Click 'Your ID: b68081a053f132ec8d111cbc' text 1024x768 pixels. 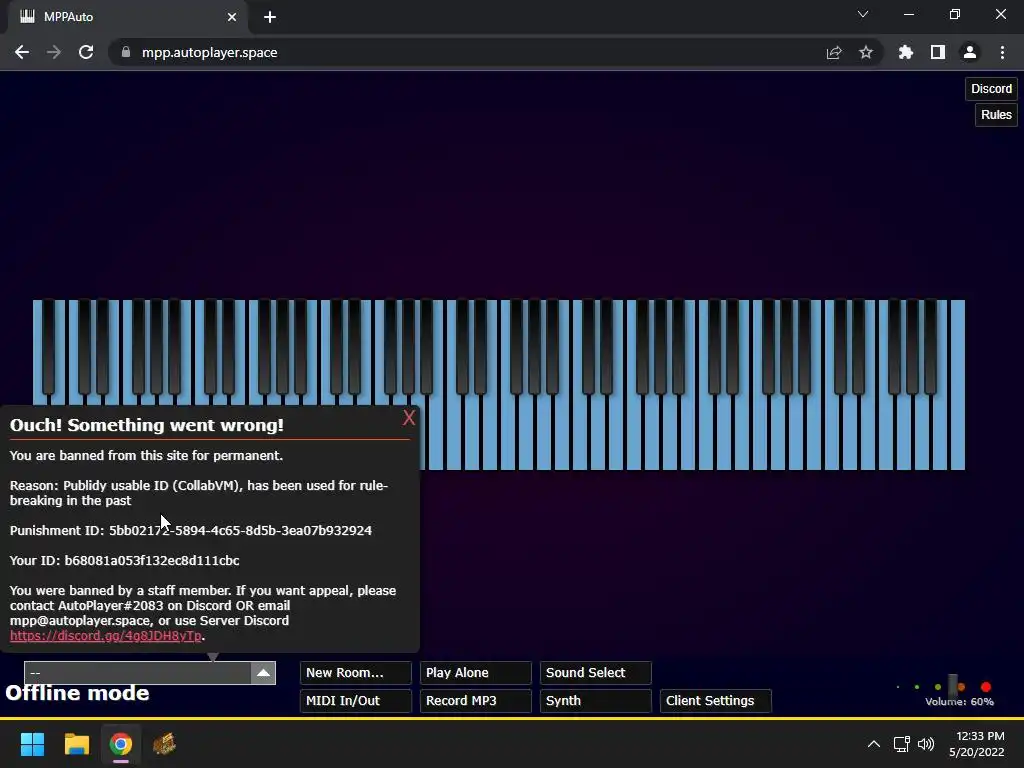click(x=125, y=560)
